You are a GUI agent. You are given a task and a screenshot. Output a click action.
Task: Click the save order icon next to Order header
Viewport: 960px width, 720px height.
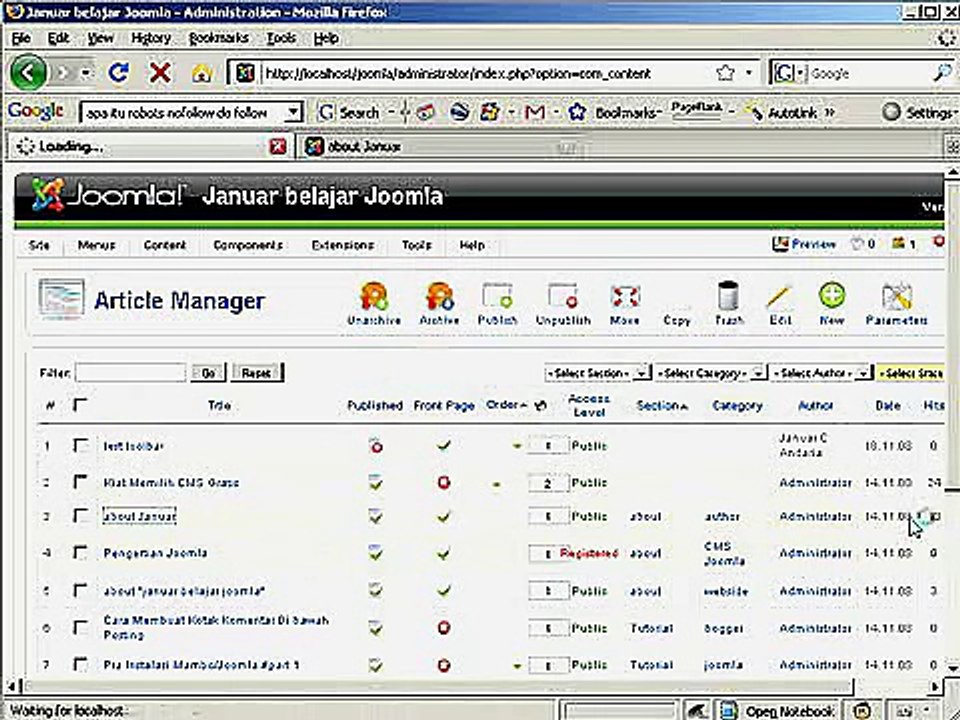tap(540, 405)
